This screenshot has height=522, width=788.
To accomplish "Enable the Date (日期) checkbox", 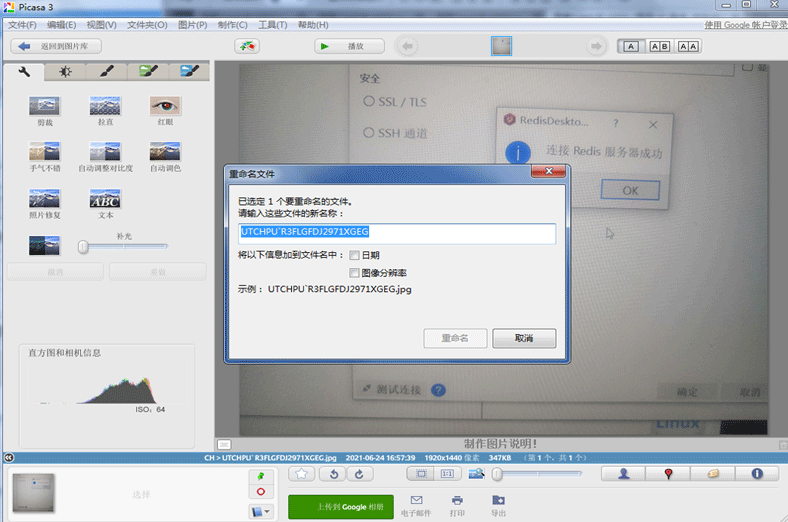I will click(x=354, y=255).
